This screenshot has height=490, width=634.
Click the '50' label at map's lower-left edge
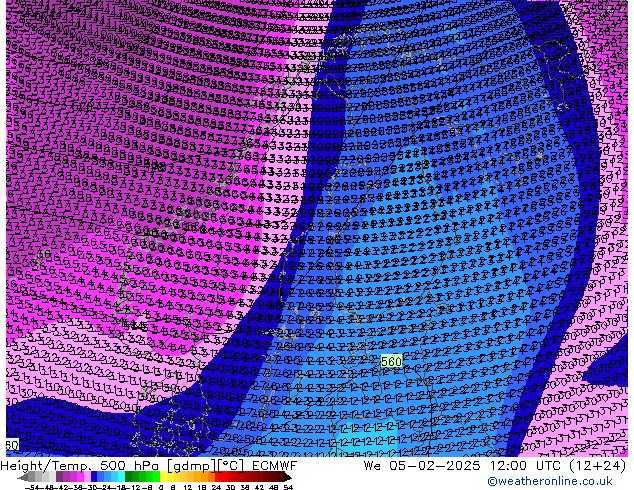pos(12,445)
